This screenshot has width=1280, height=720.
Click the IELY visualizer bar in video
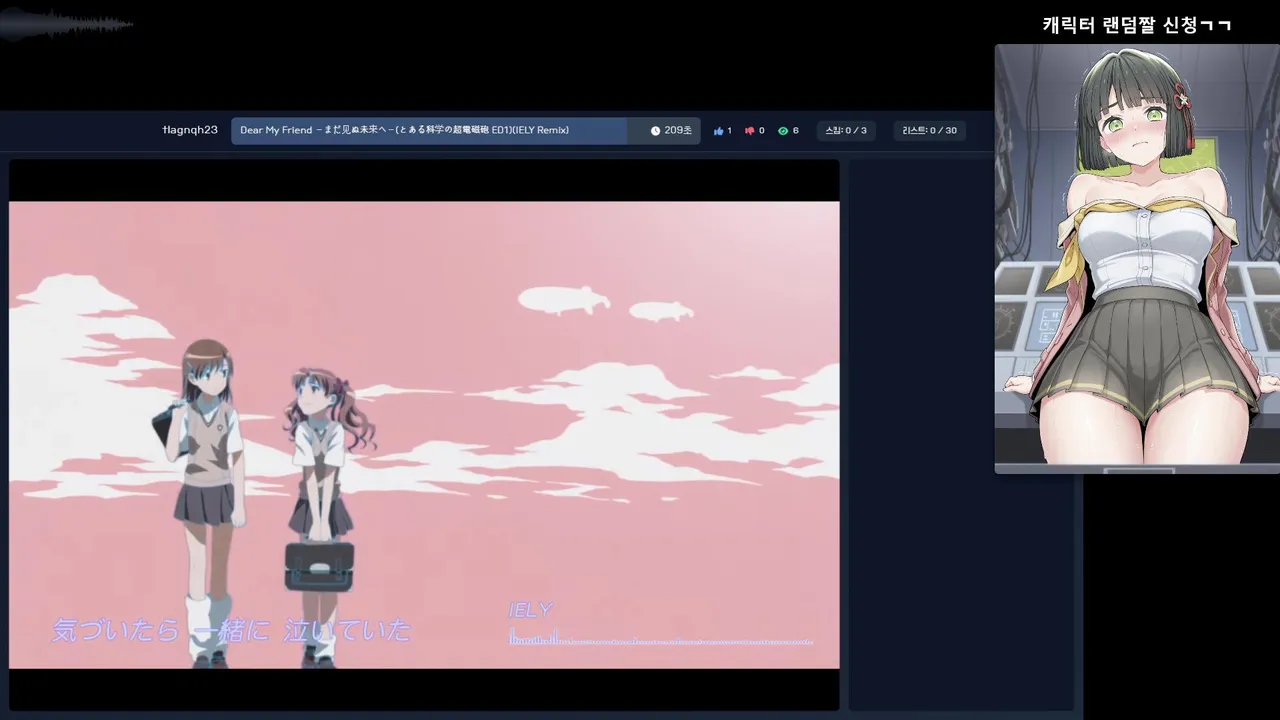point(660,636)
